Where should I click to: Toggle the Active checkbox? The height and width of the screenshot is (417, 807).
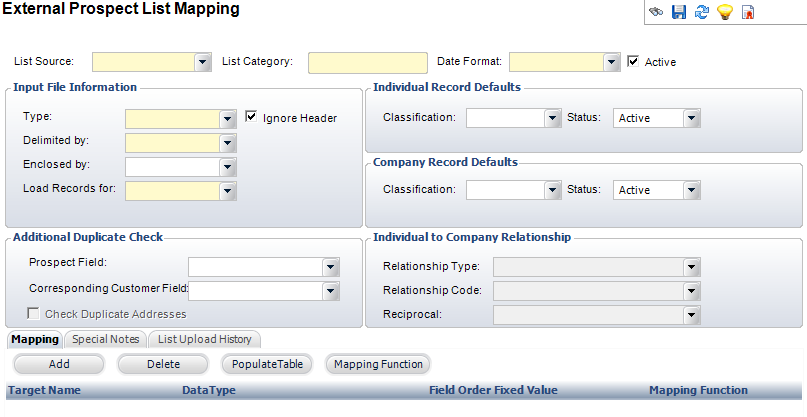633,62
